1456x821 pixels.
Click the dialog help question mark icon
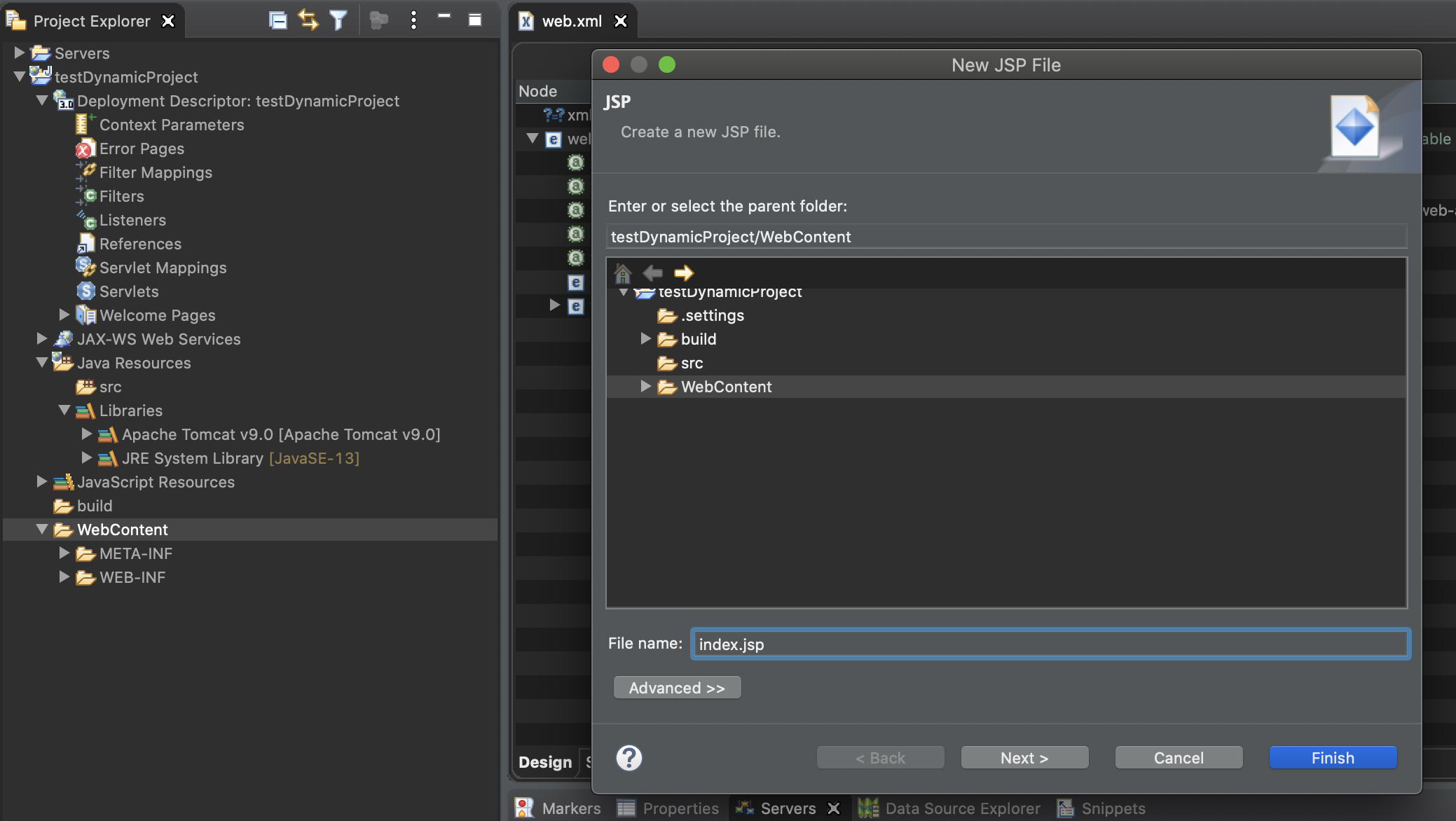[629, 758]
